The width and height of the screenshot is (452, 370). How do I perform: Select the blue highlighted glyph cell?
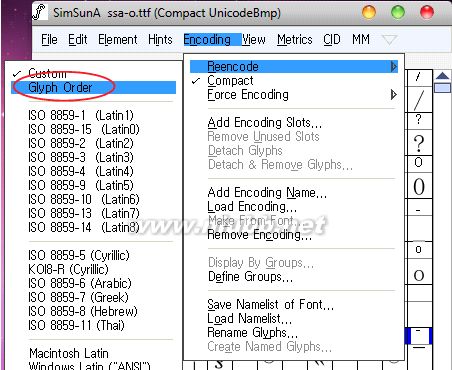[419, 336]
